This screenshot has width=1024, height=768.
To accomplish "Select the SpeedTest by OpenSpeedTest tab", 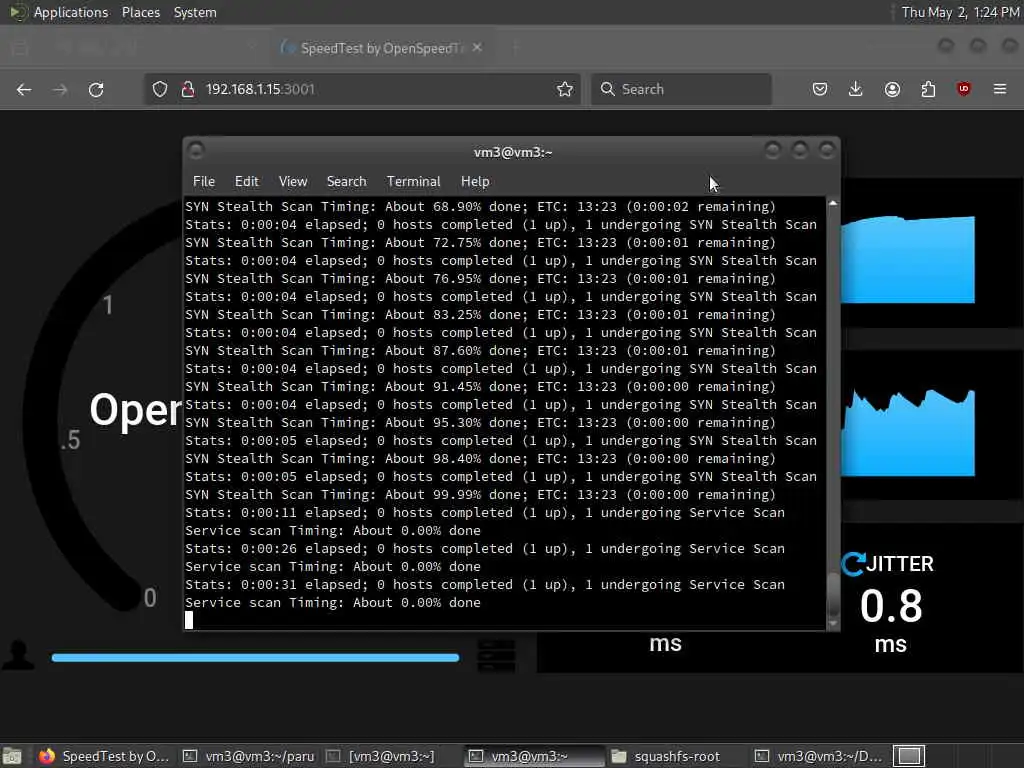I will click(382, 48).
